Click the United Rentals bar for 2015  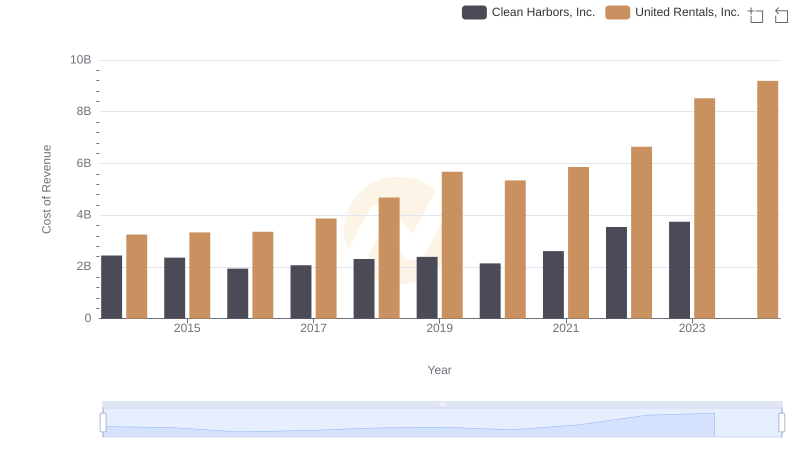click(x=199, y=275)
